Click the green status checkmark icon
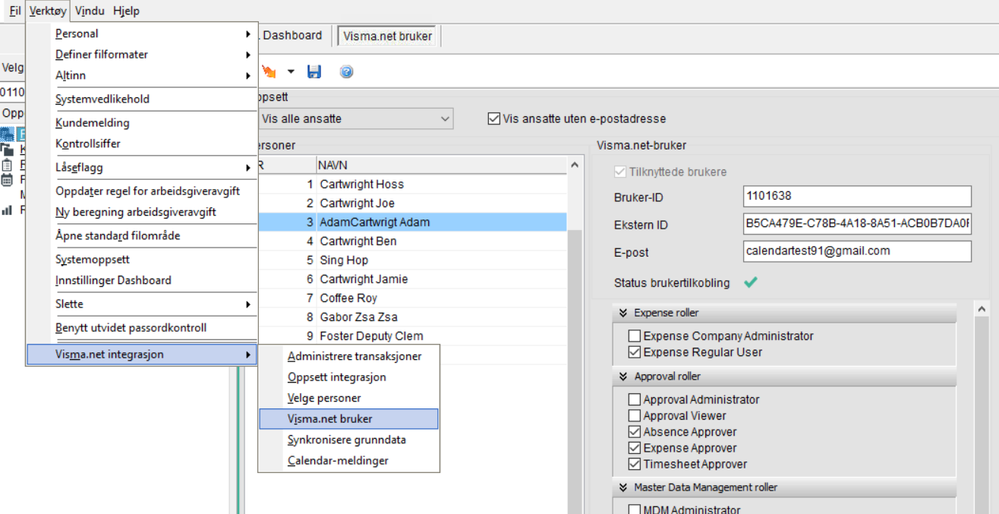The width and height of the screenshot is (999, 514). point(751,283)
